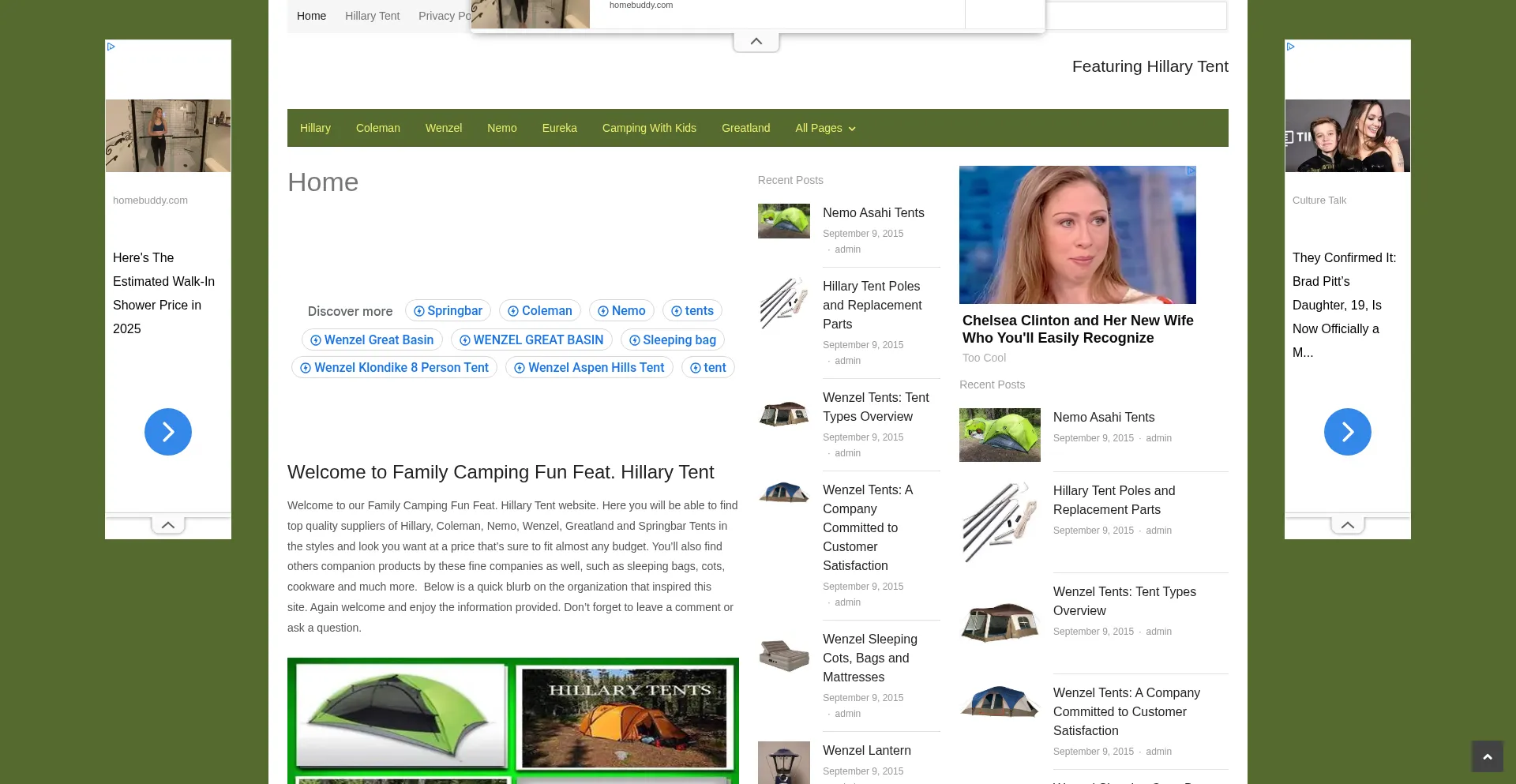Open the Coleman menu item

377,128
